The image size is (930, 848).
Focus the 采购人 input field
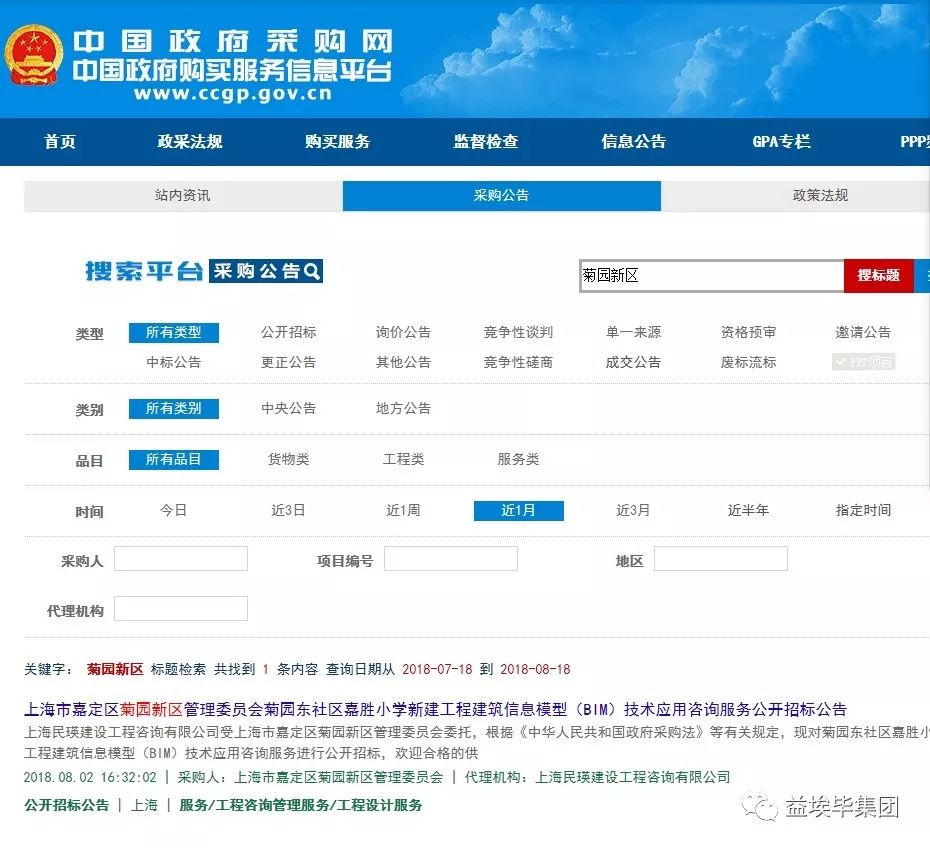click(180, 559)
